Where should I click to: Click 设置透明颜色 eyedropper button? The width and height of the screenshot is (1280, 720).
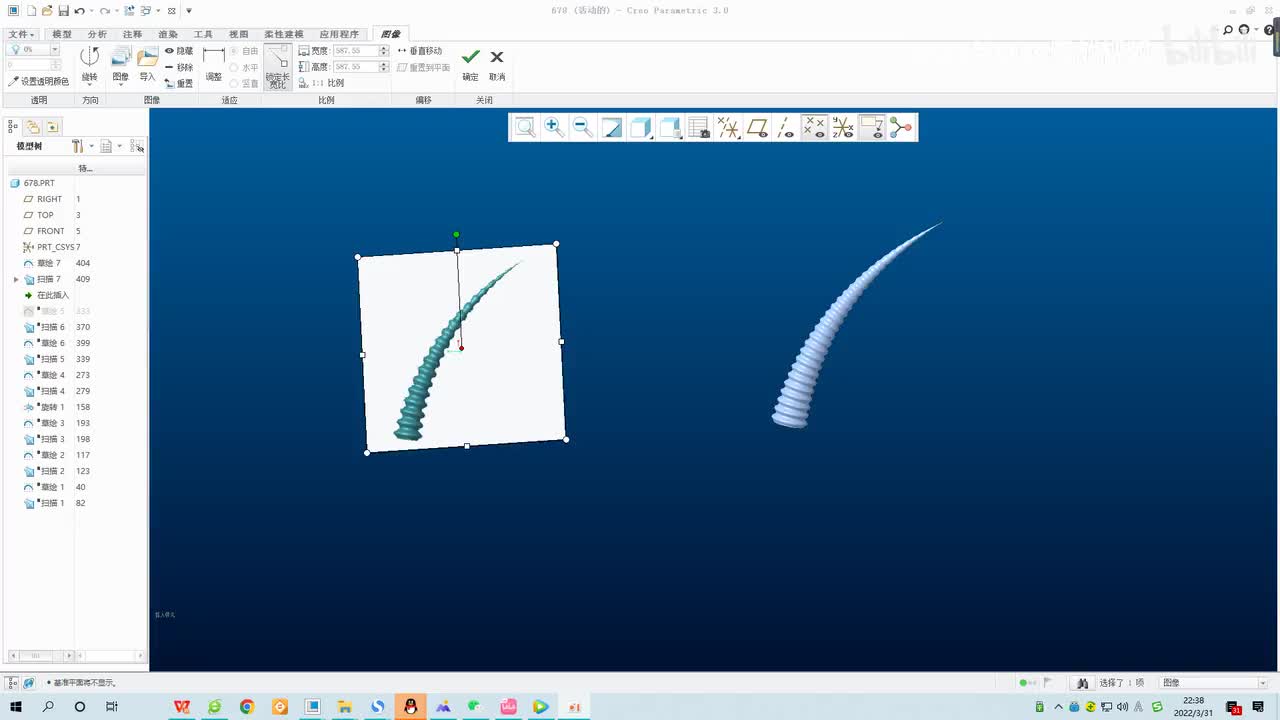[x=39, y=81]
